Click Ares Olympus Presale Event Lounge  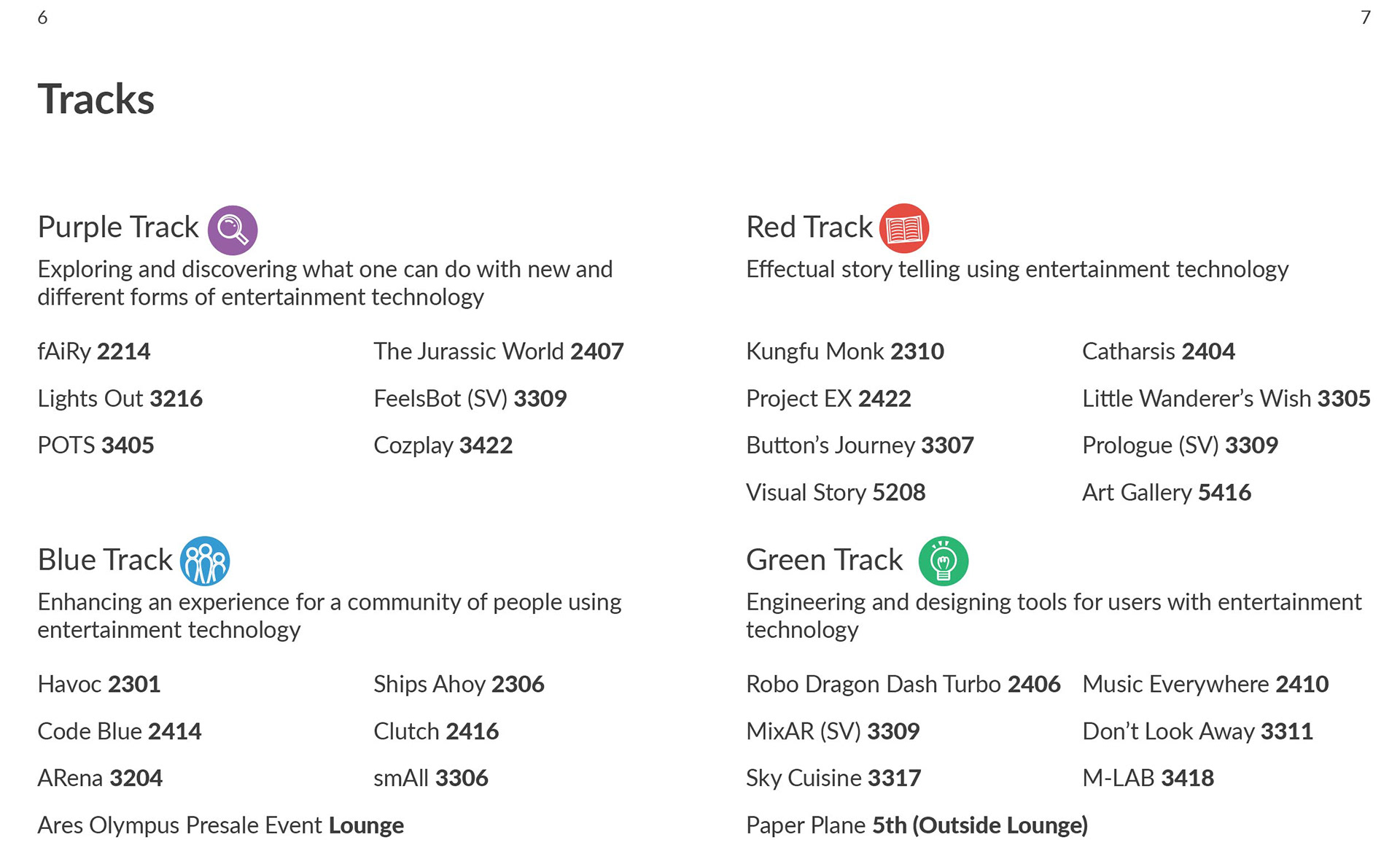click(x=221, y=825)
